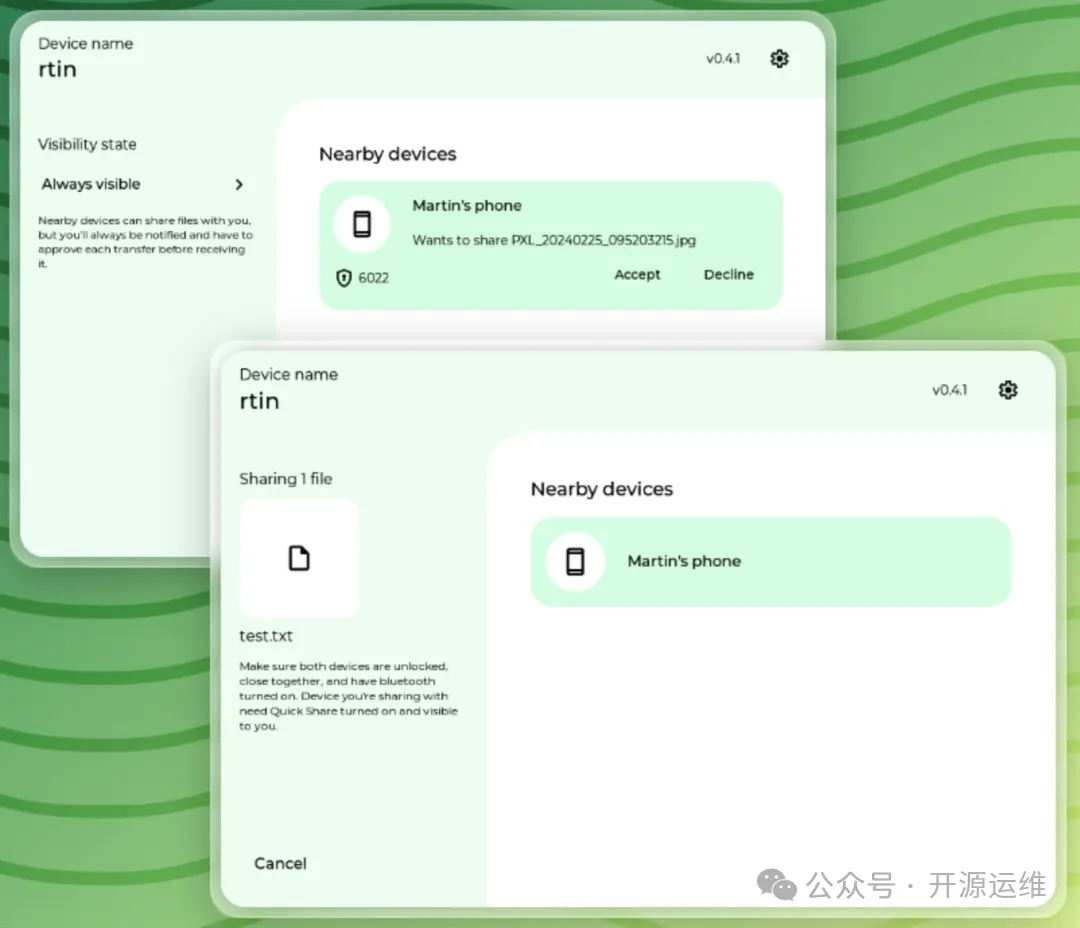Click the shield icon next to PIN 6022
This screenshot has width=1080, height=928.
click(344, 278)
